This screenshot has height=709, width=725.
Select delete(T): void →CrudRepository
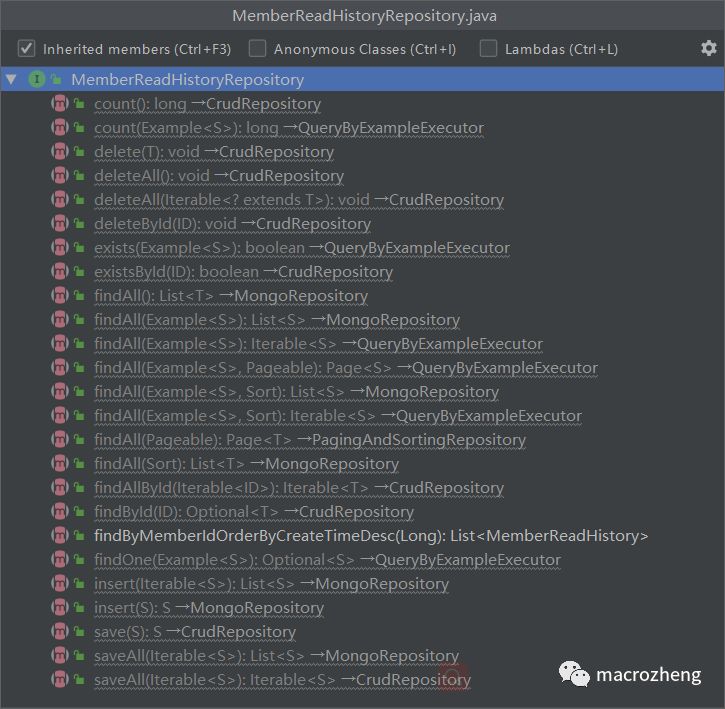tap(214, 152)
